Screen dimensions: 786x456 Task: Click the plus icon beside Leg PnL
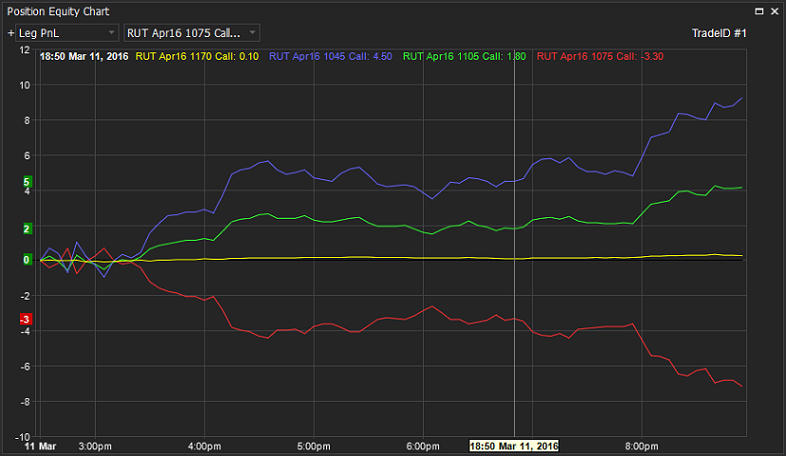pyautogui.click(x=11, y=33)
